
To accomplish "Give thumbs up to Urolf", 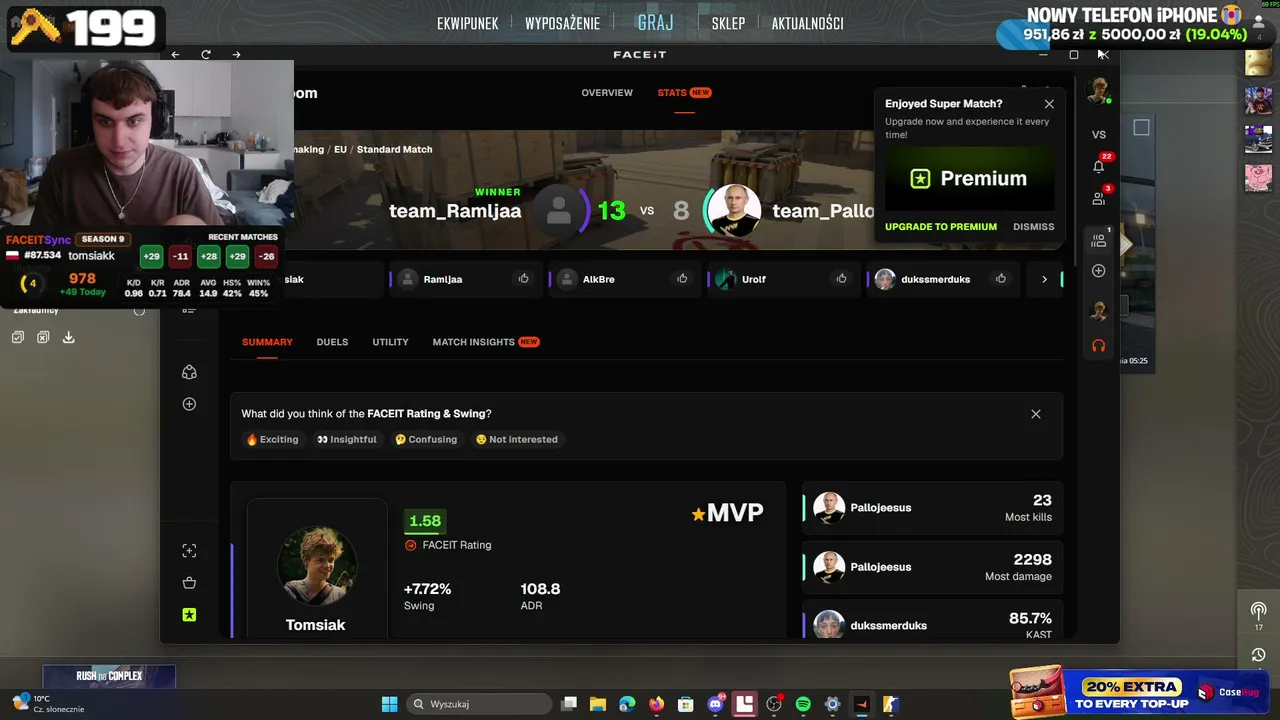I will pos(841,279).
